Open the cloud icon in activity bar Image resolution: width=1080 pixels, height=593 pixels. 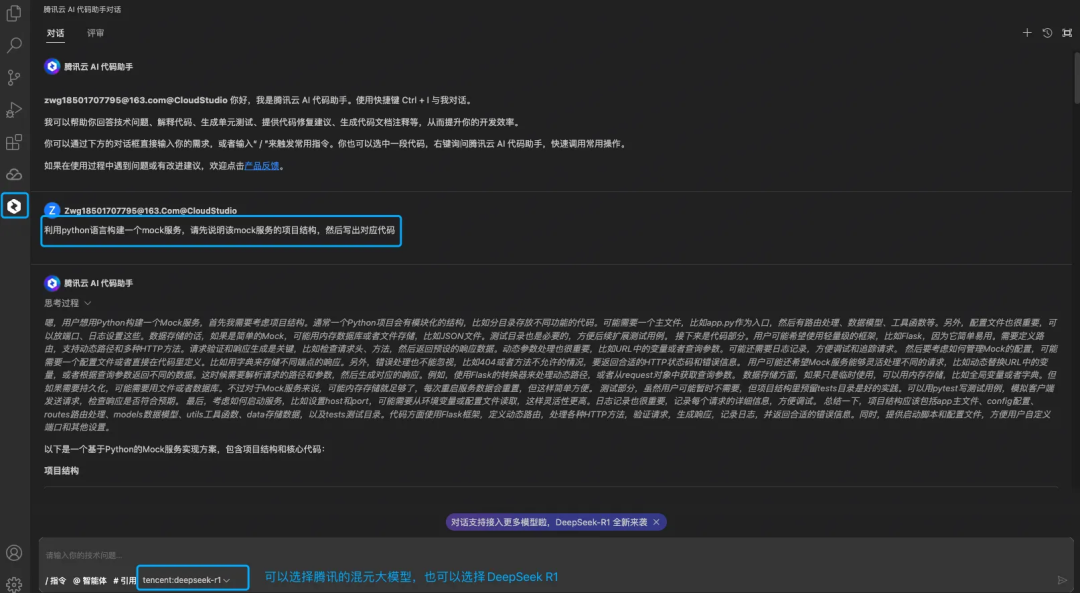click(14, 174)
